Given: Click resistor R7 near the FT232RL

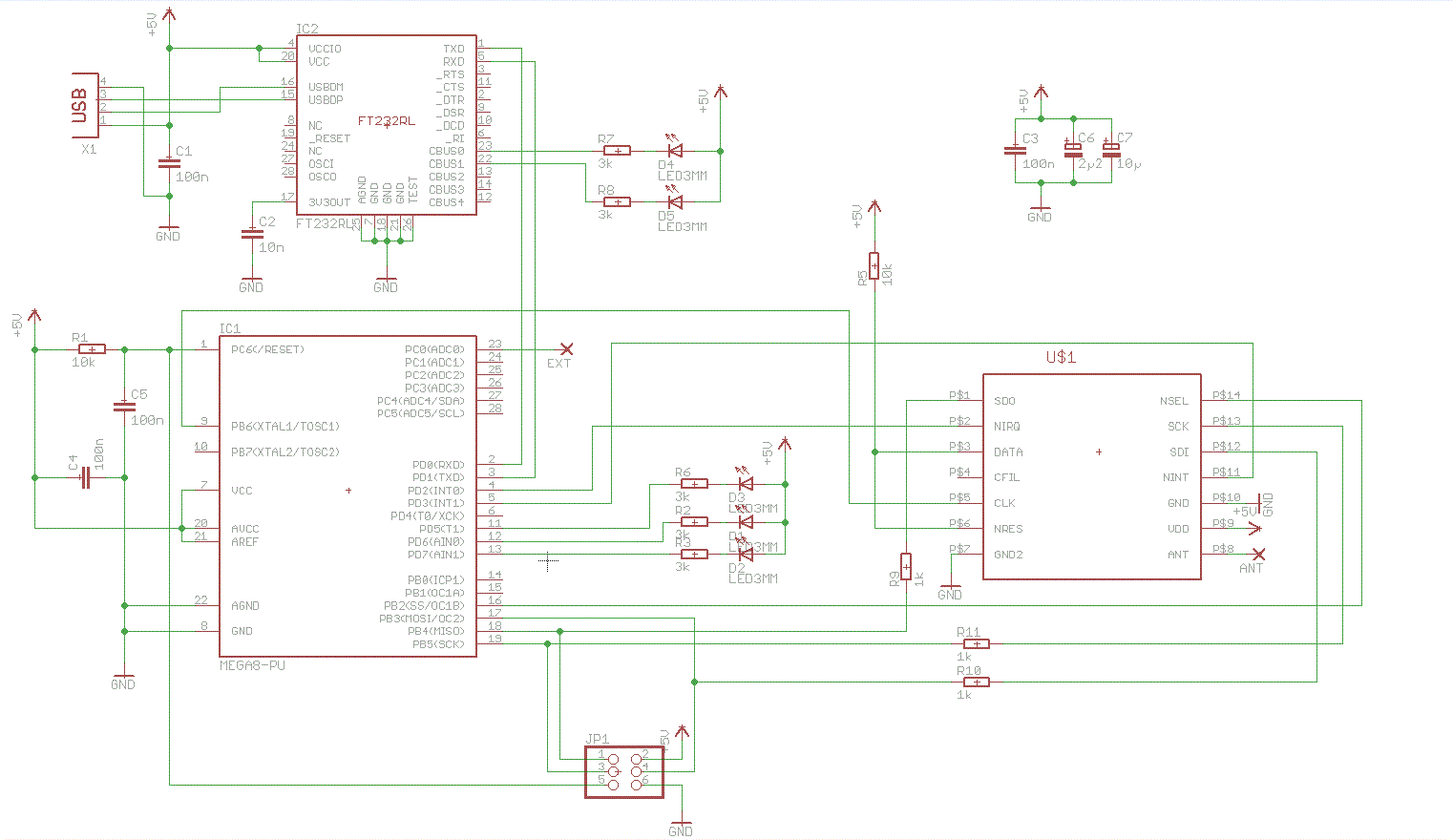Looking at the screenshot, I should [618, 151].
